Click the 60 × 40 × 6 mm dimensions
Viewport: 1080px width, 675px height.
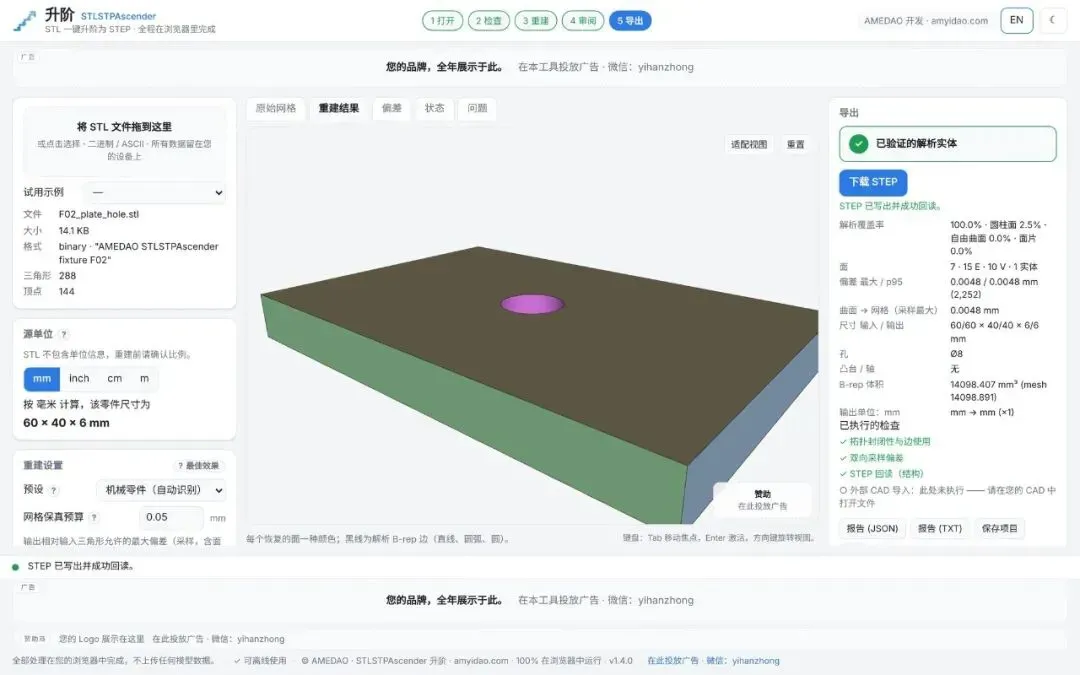click(66, 423)
